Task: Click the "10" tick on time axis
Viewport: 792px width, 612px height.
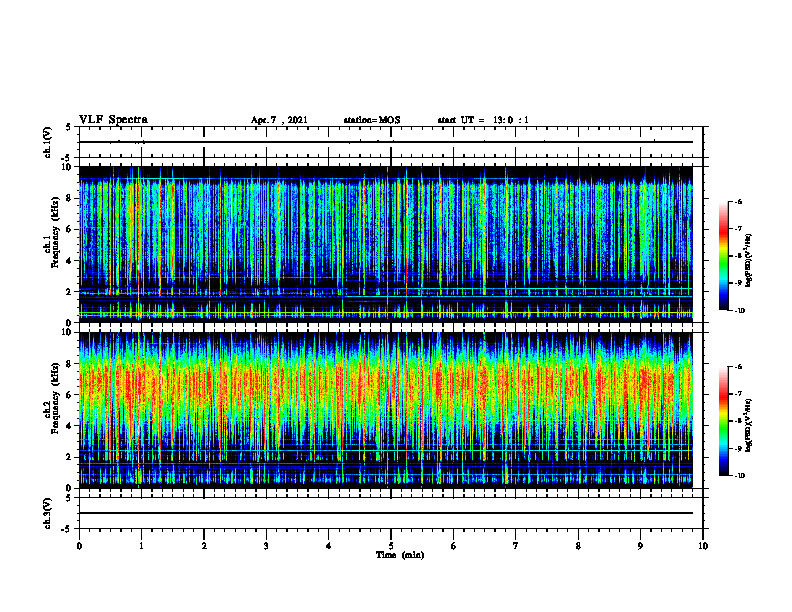Action: 703,546
